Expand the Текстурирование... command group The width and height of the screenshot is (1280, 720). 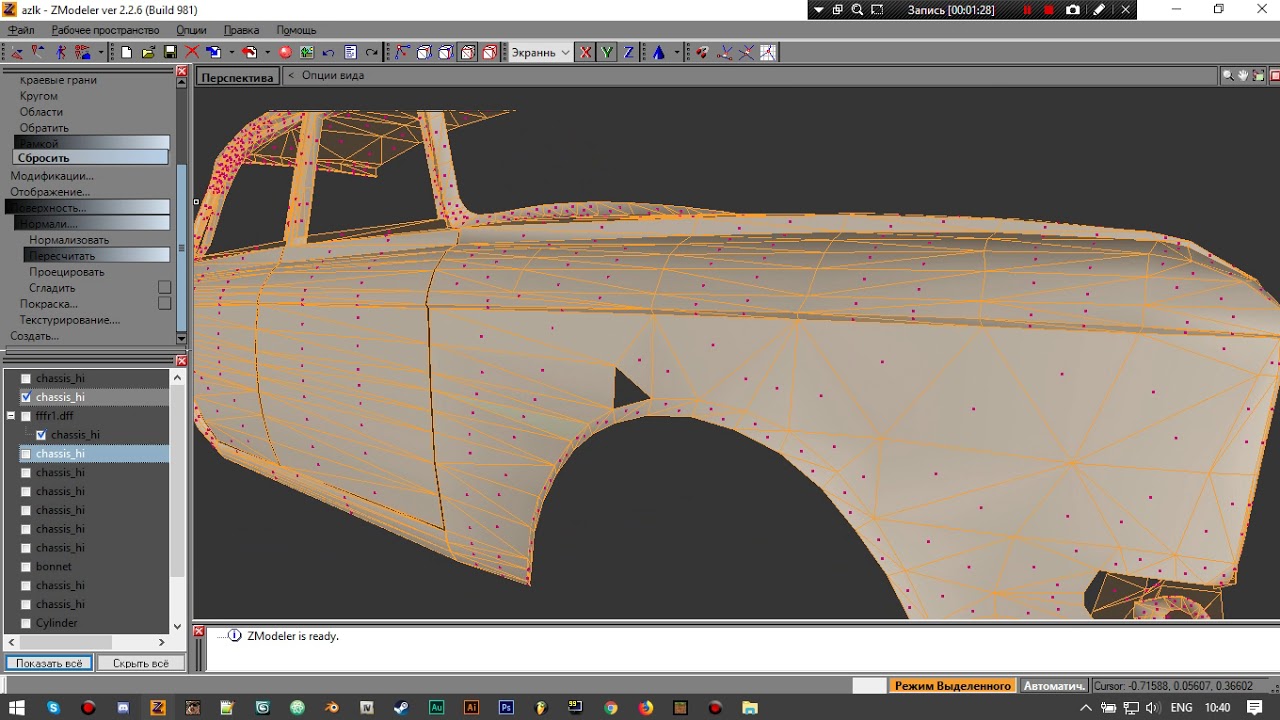[70, 320]
